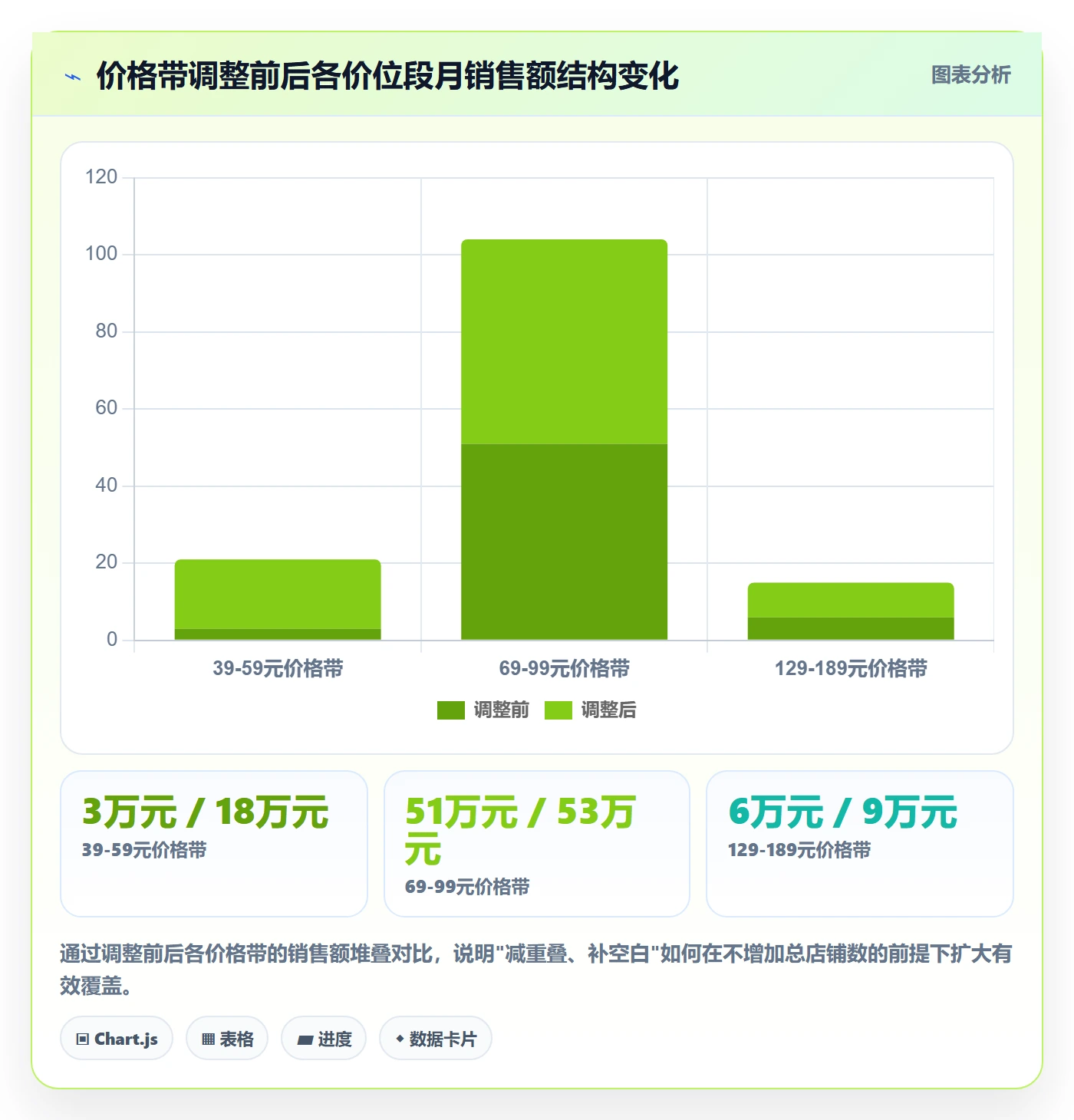Select the 进度 tag
This screenshot has width=1074, height=1120.
tap(324, 1039)
